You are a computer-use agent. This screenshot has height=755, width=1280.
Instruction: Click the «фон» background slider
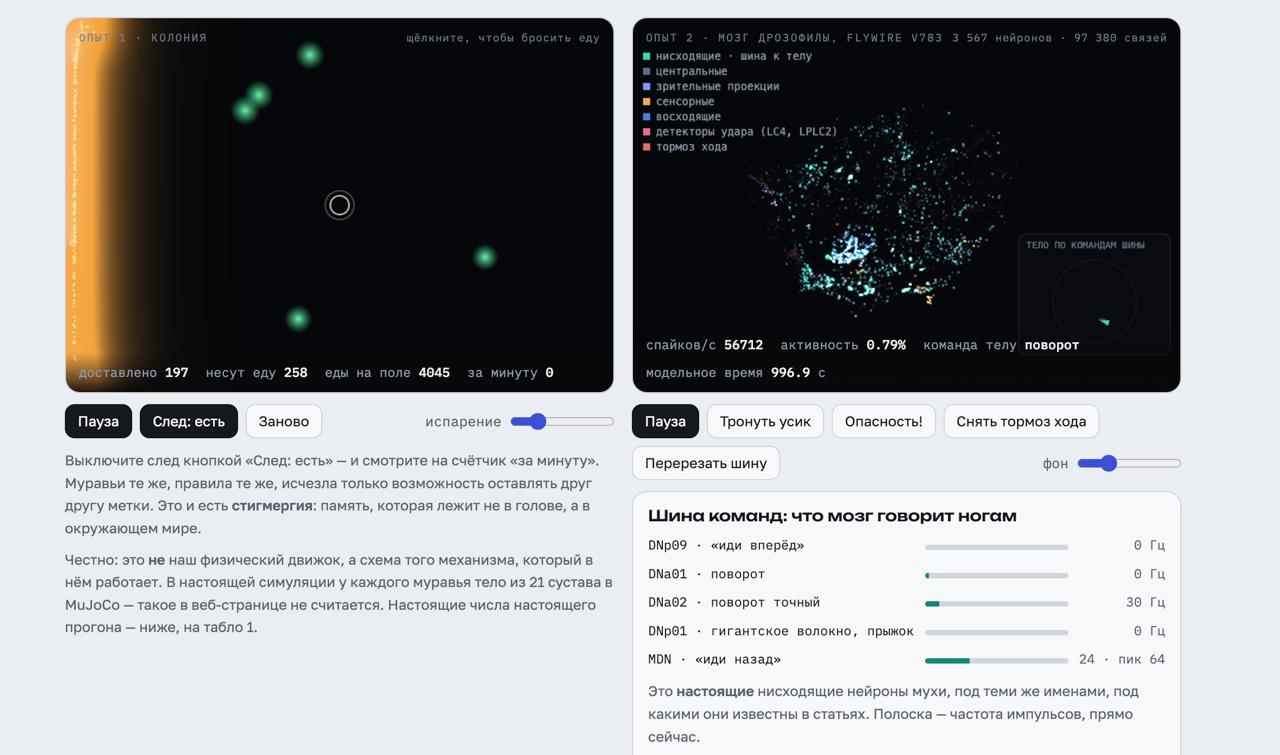click(1129, 463)
